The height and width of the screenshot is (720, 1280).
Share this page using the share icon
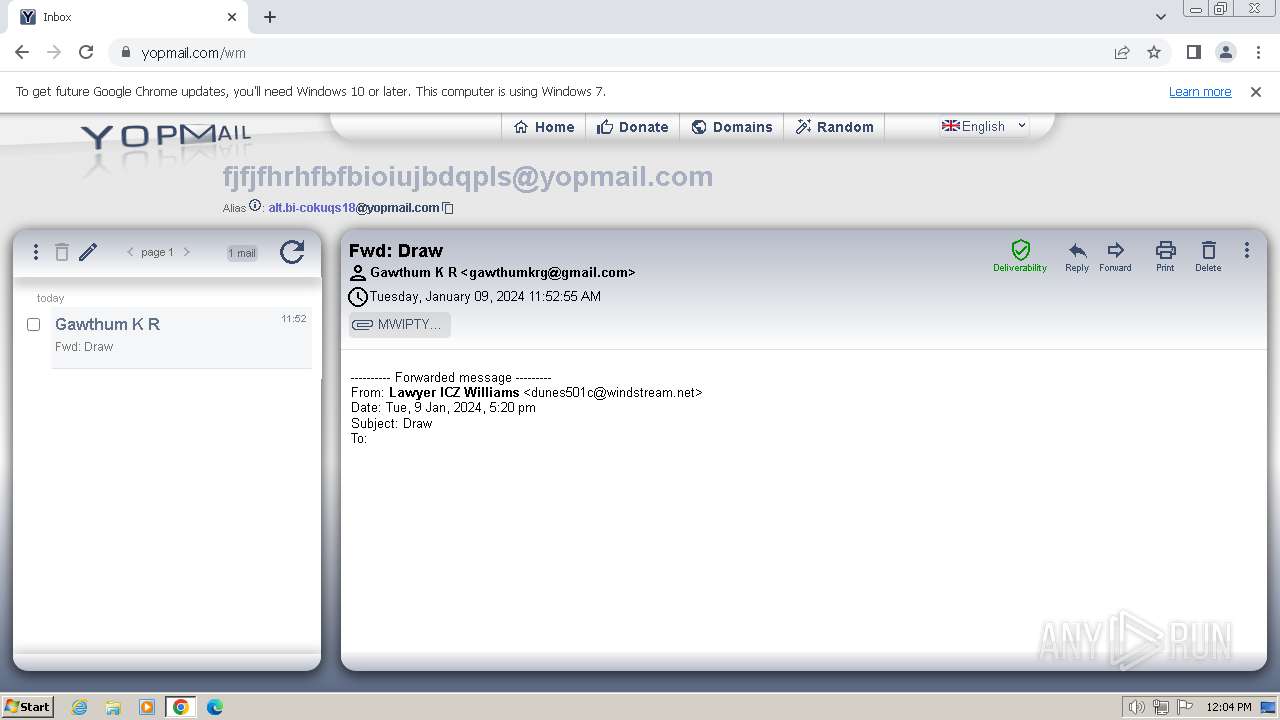1122,52
